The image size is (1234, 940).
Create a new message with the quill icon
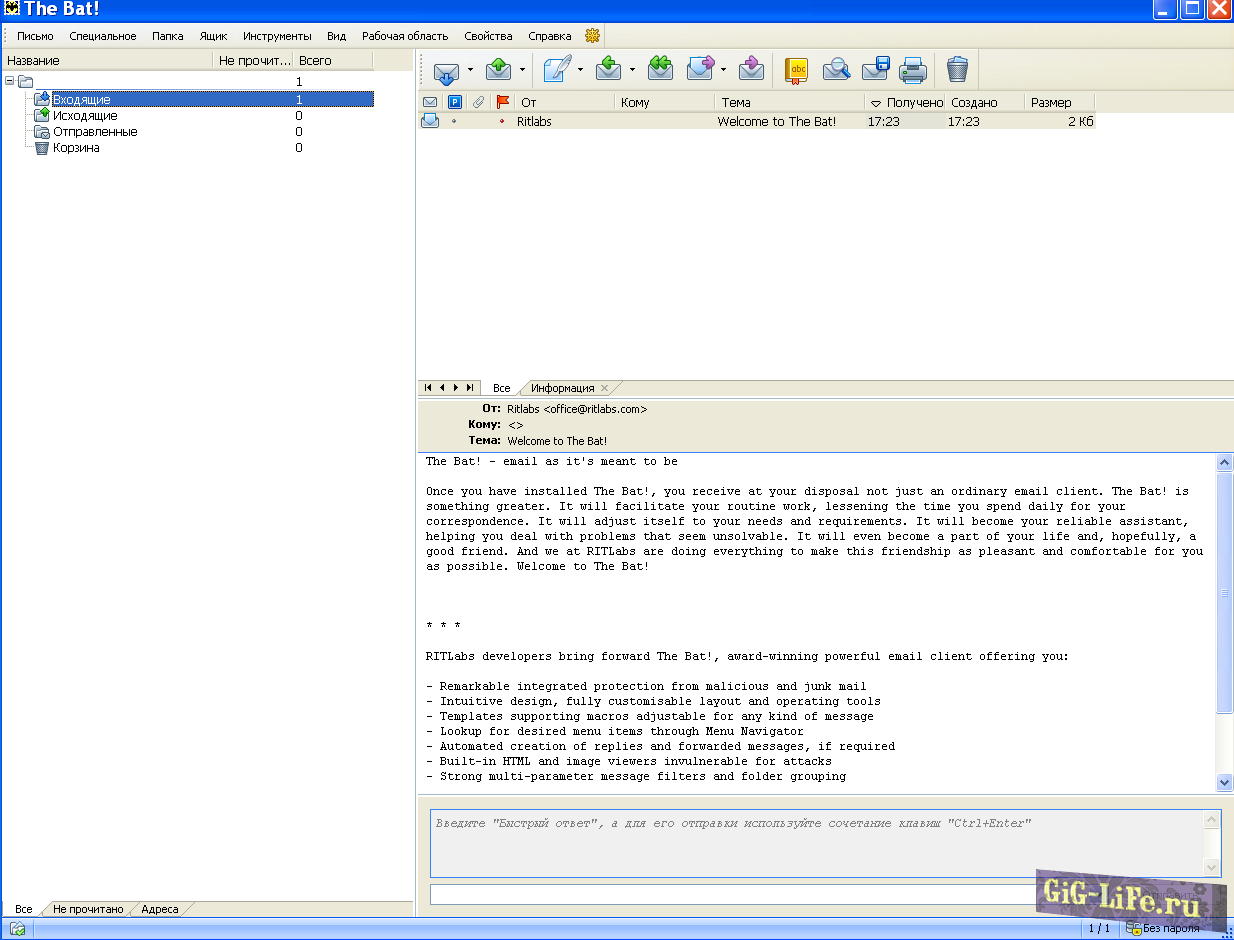click(556, 70)
